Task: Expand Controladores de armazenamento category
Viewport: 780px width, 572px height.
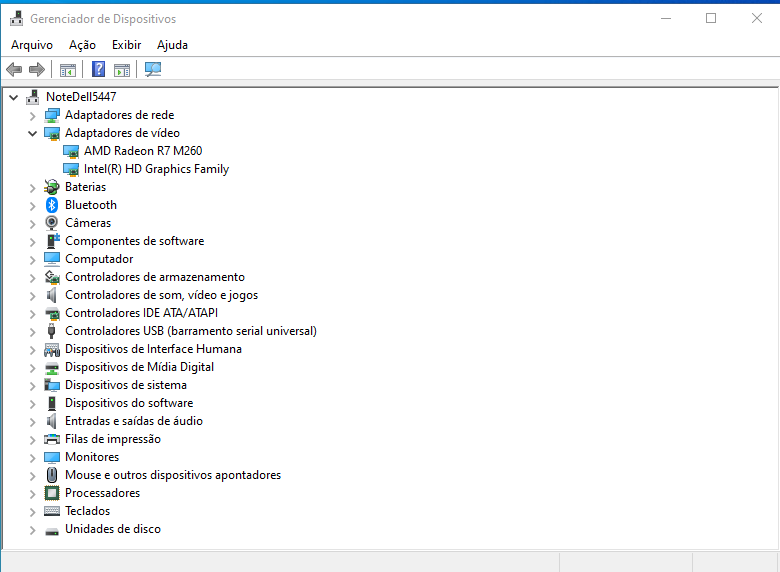Action: (x=33, y=278)
